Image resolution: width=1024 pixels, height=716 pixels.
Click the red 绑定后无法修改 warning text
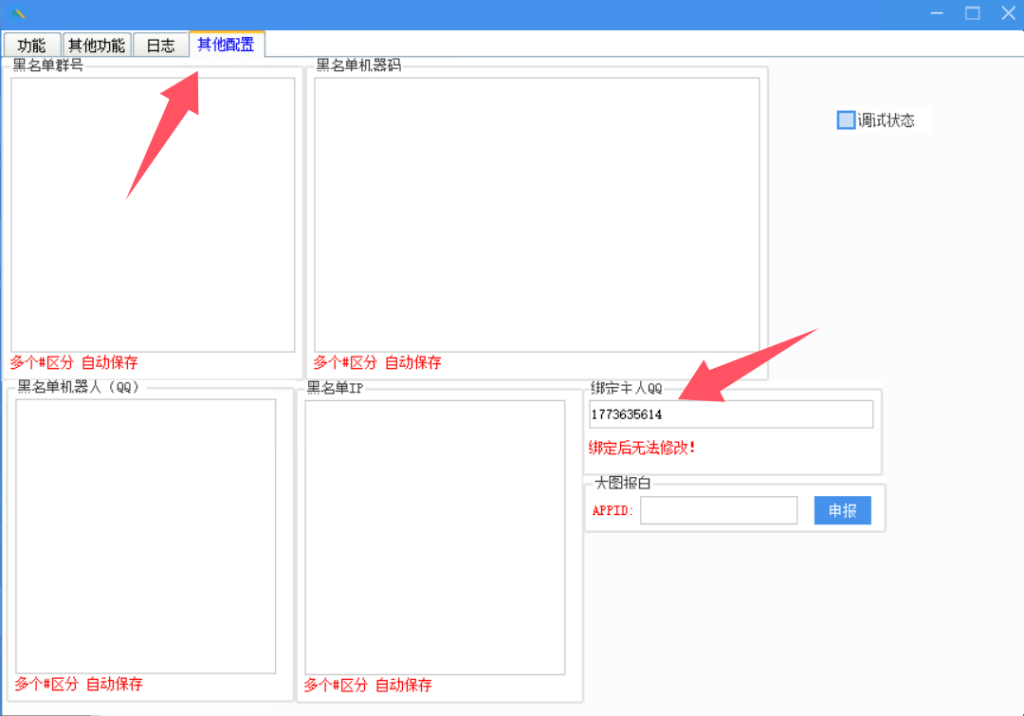click(642, 448)
